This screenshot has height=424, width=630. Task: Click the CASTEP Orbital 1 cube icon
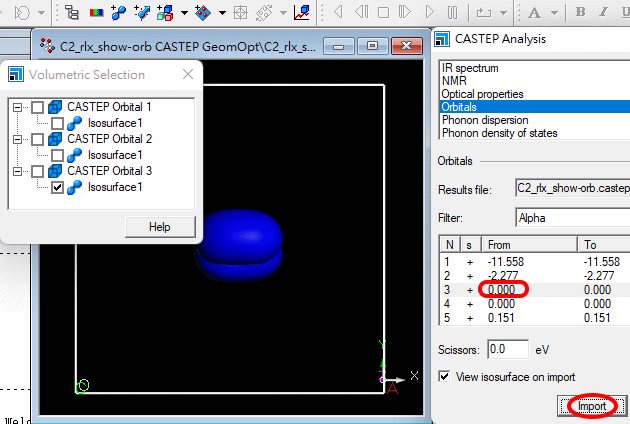55,107
